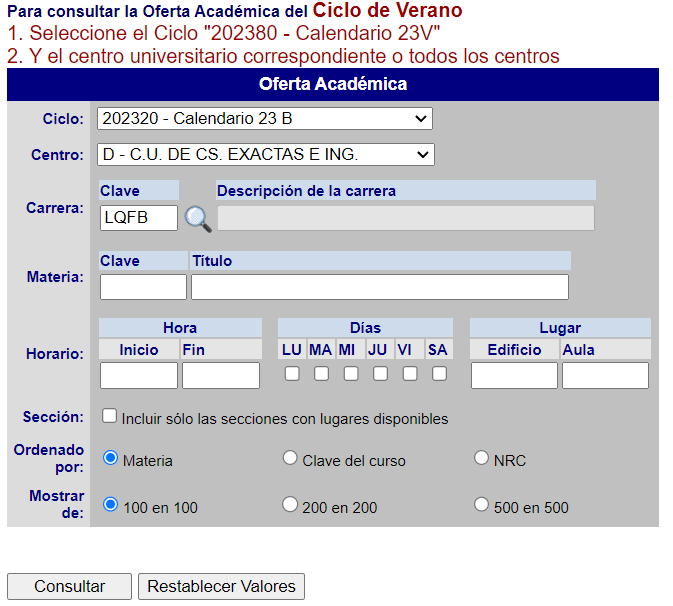
Task: Click the magnifying glass career search icon
Action: 198,218
